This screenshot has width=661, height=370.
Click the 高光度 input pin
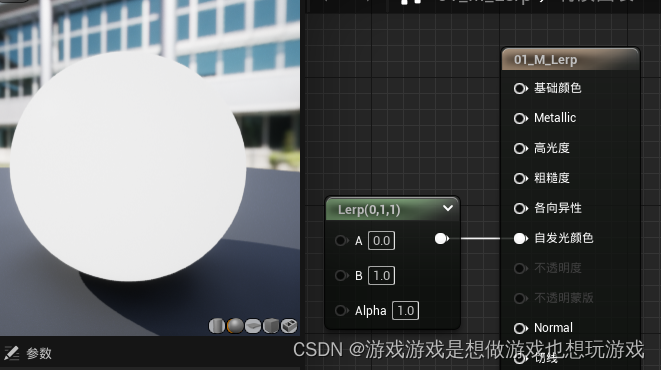pyautogui.click(x=520, y=148)
